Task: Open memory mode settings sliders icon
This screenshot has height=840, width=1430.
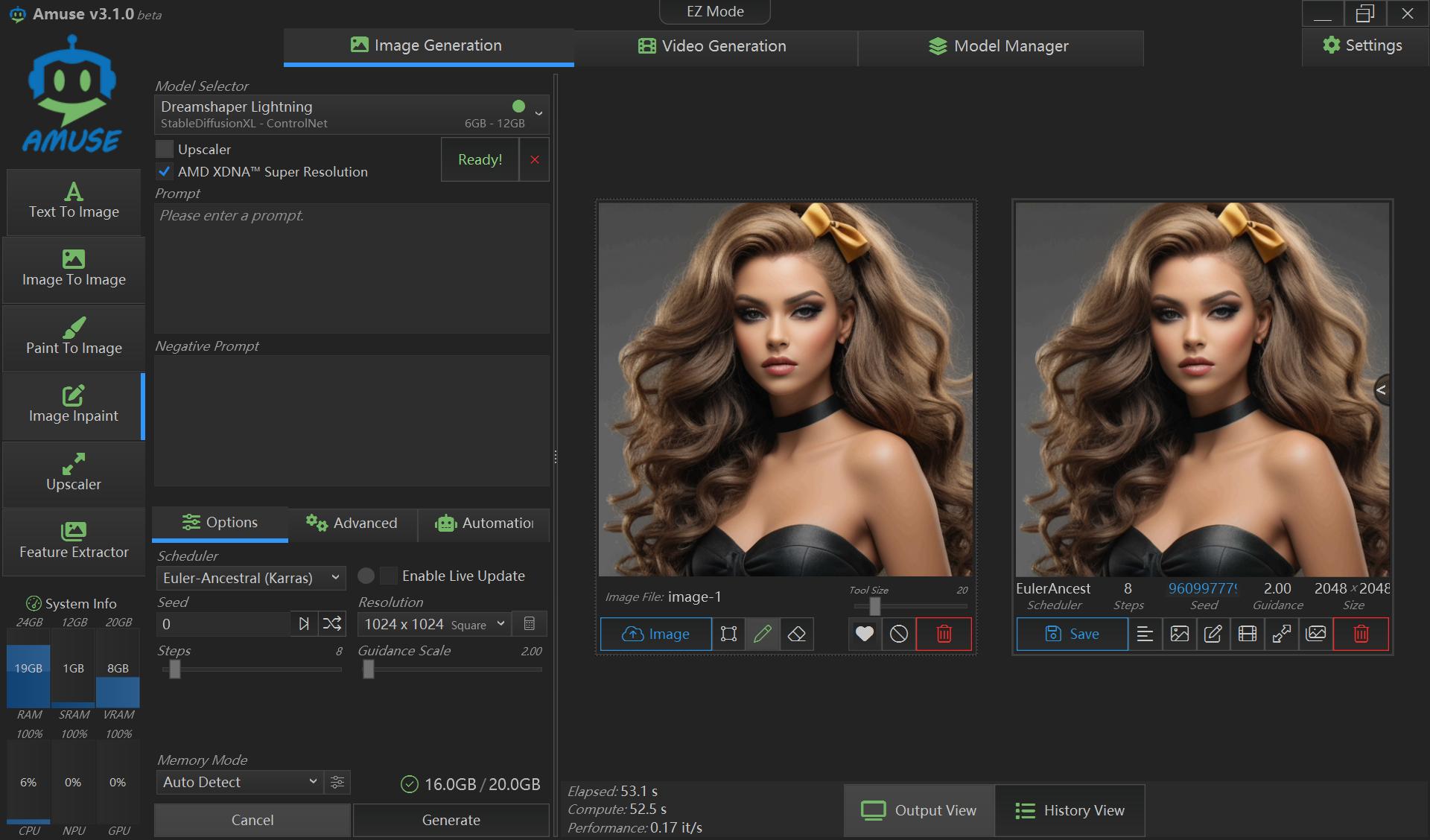Action: click(x=337, y=782)
